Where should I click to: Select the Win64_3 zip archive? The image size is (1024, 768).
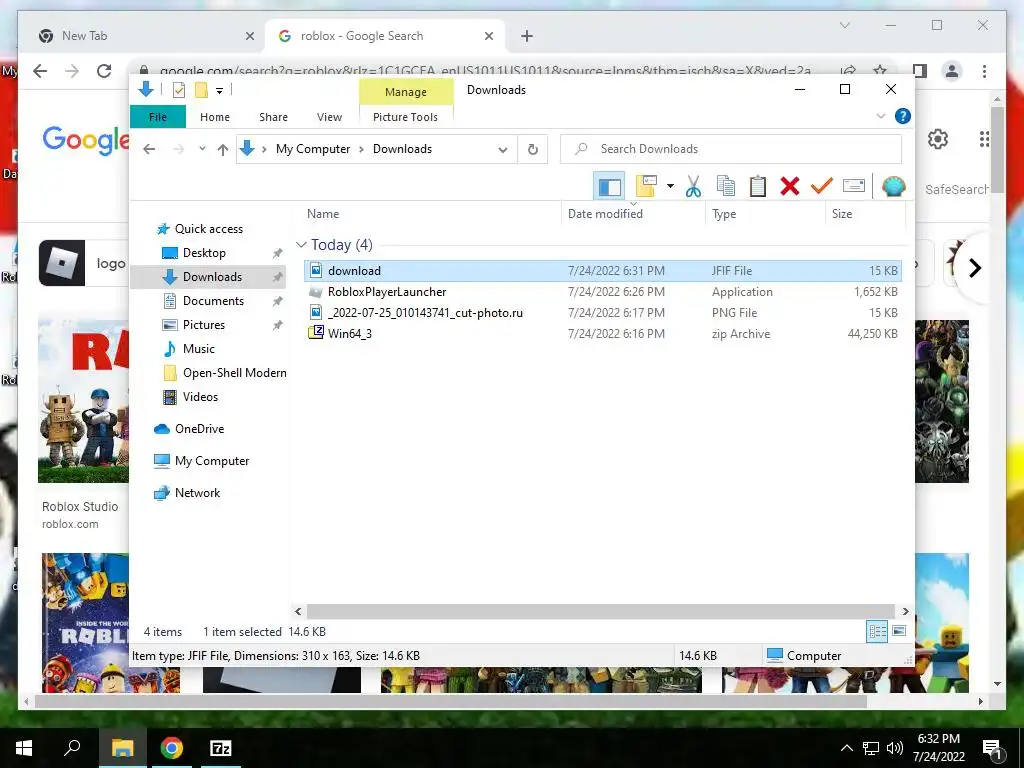pyautogui.click(x=603, y=334)
